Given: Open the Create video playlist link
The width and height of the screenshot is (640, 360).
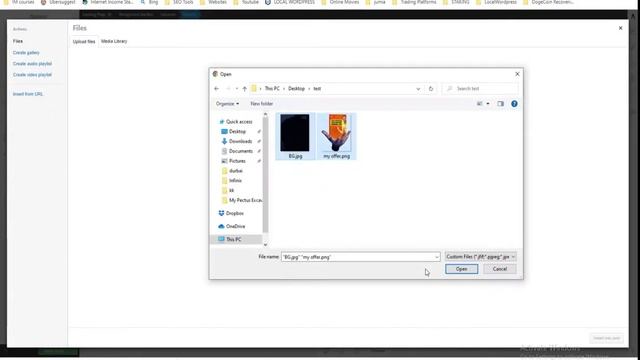Looking at the screenshot, I should tap(32, 75).
